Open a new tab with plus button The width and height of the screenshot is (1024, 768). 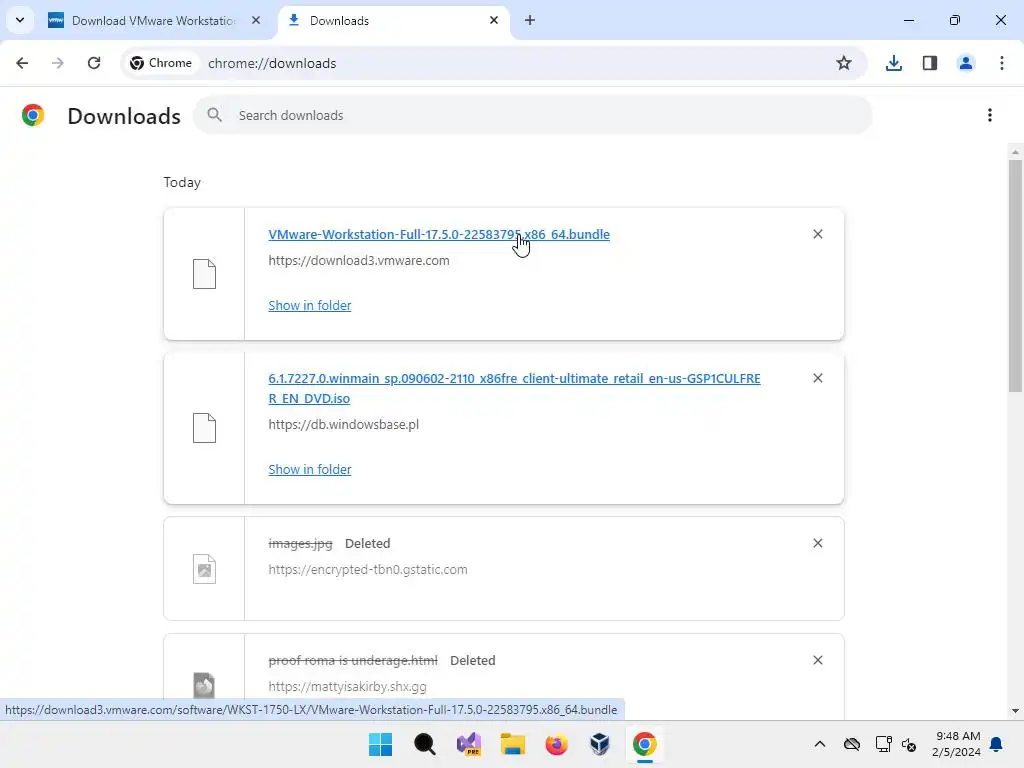pos(530,20)
